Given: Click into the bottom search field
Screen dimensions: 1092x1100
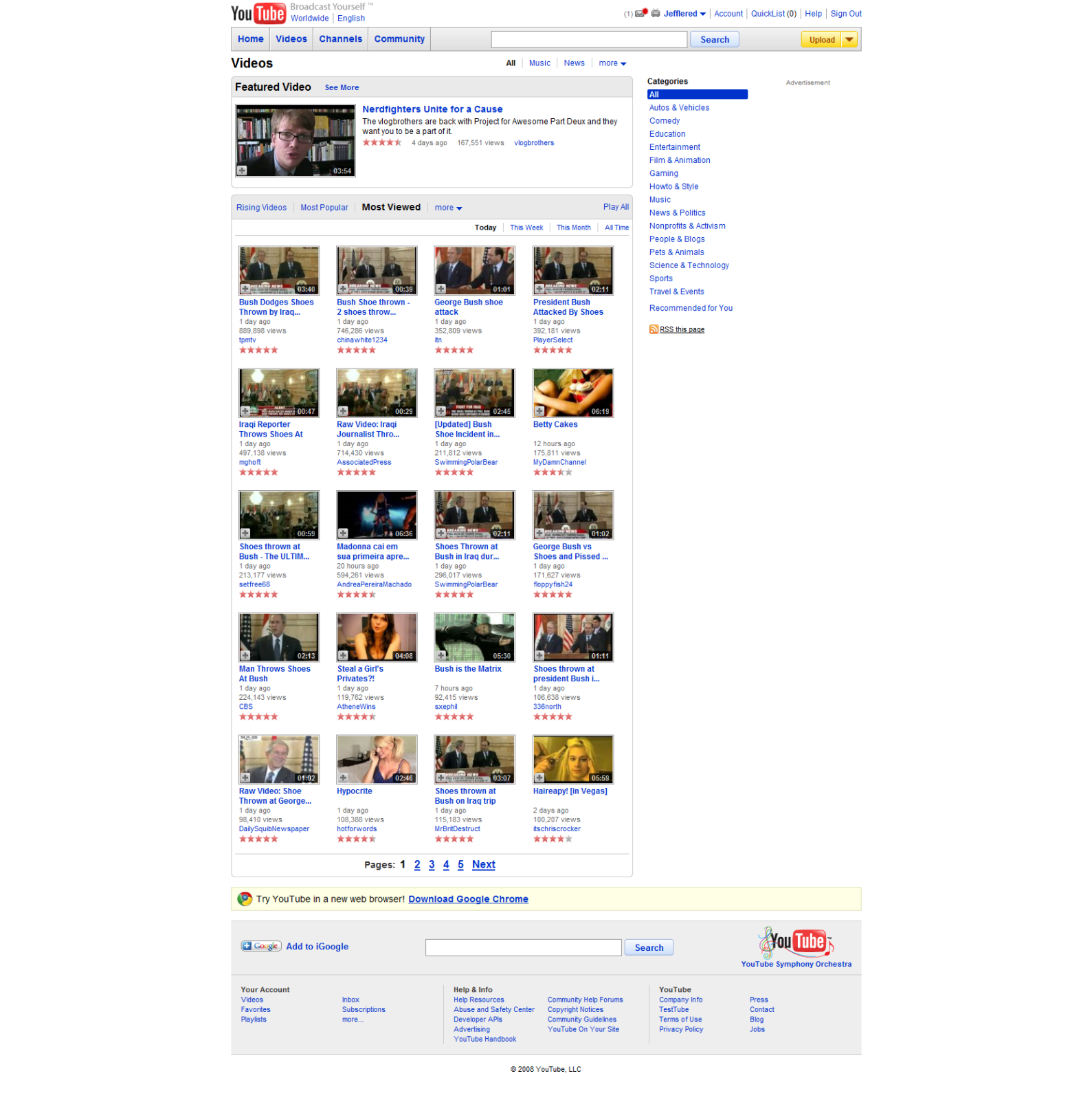Looking at the screenshot, I should [x=524, y=947].
